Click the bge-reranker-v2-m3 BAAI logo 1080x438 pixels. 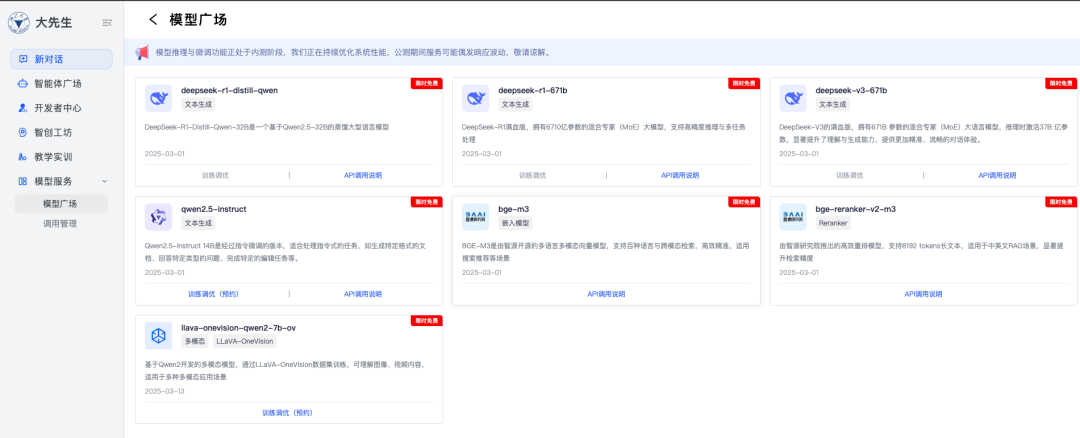[793, 217]
